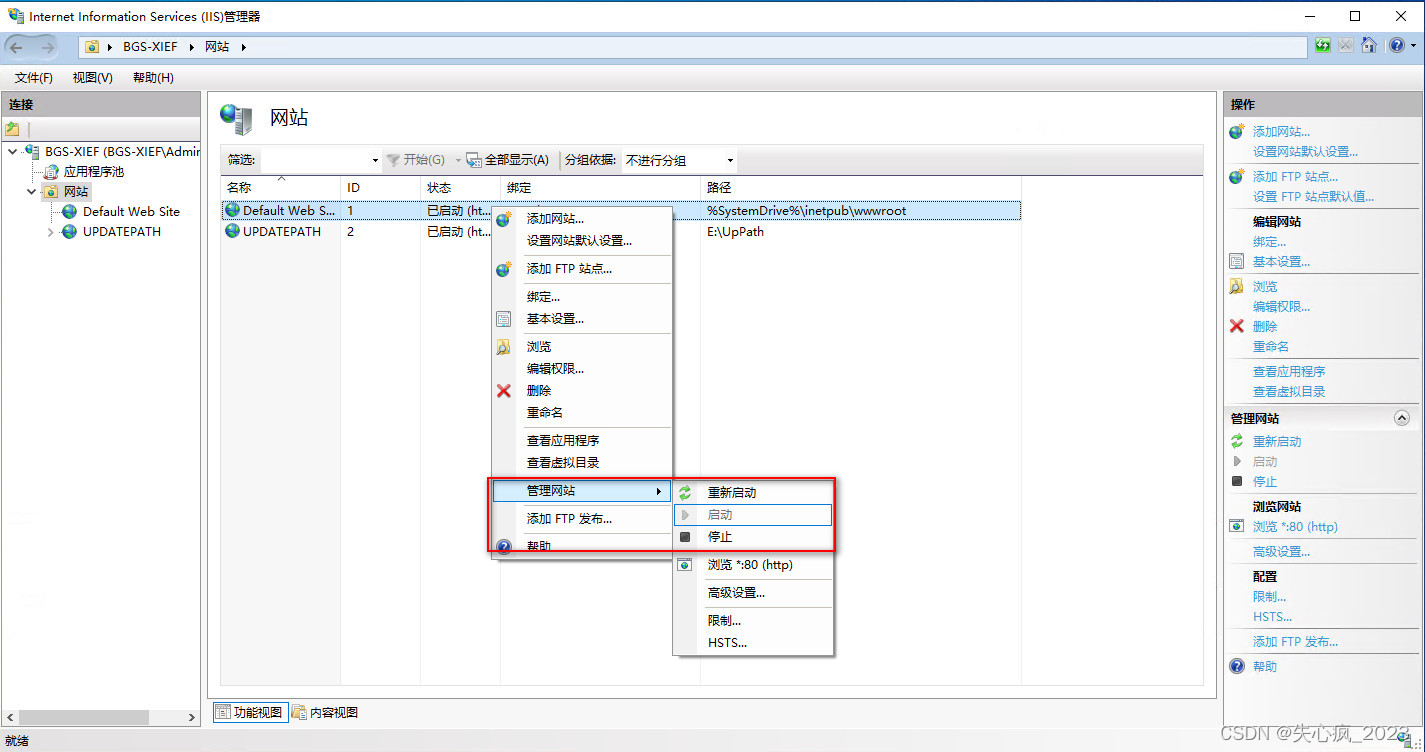Viewport: 1425px width, 752px height.
Task: Expand the UPDATEPATH tree node
Action: (51, 232)
